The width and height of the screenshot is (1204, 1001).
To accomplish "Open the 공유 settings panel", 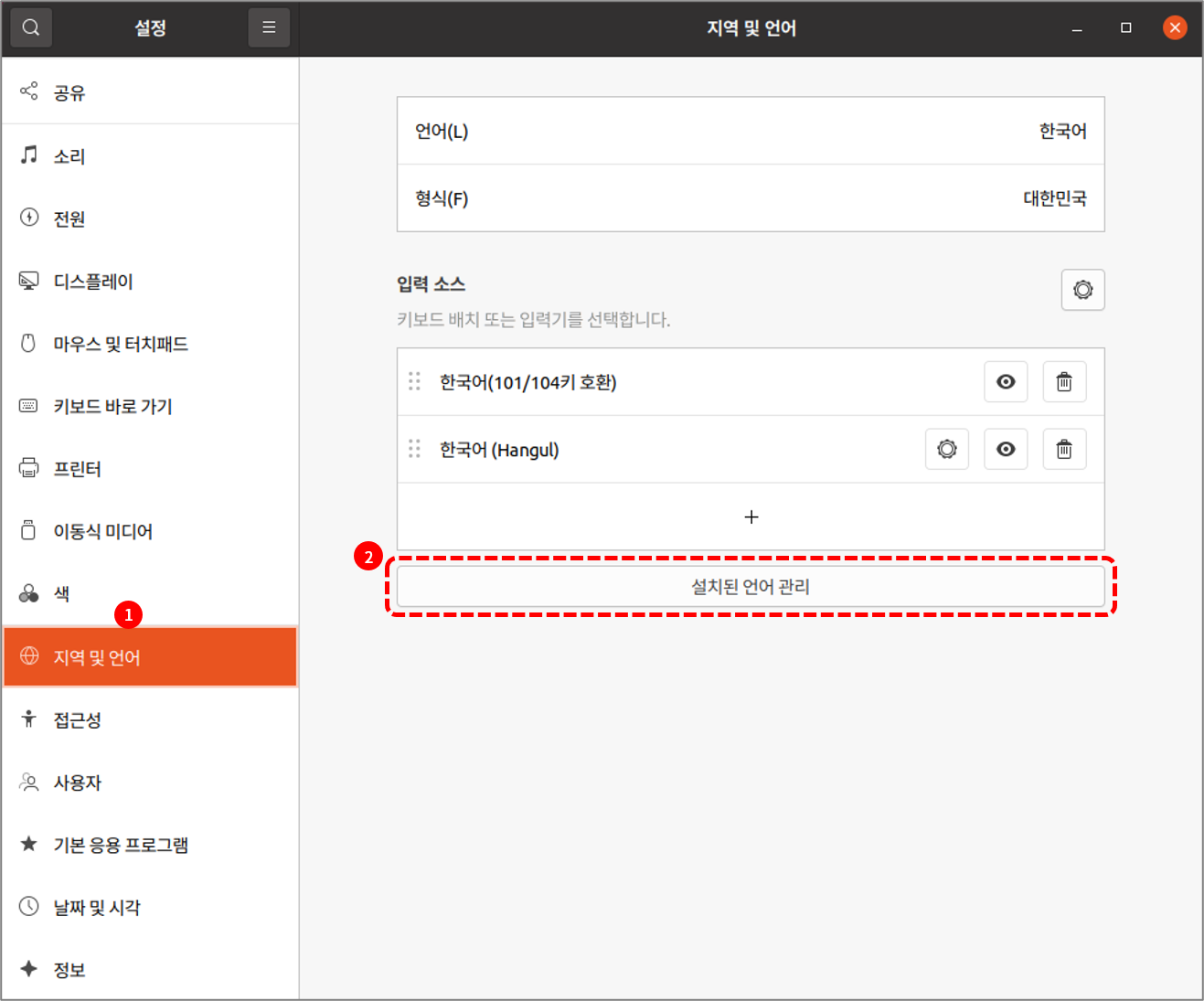I will [150, 92].
